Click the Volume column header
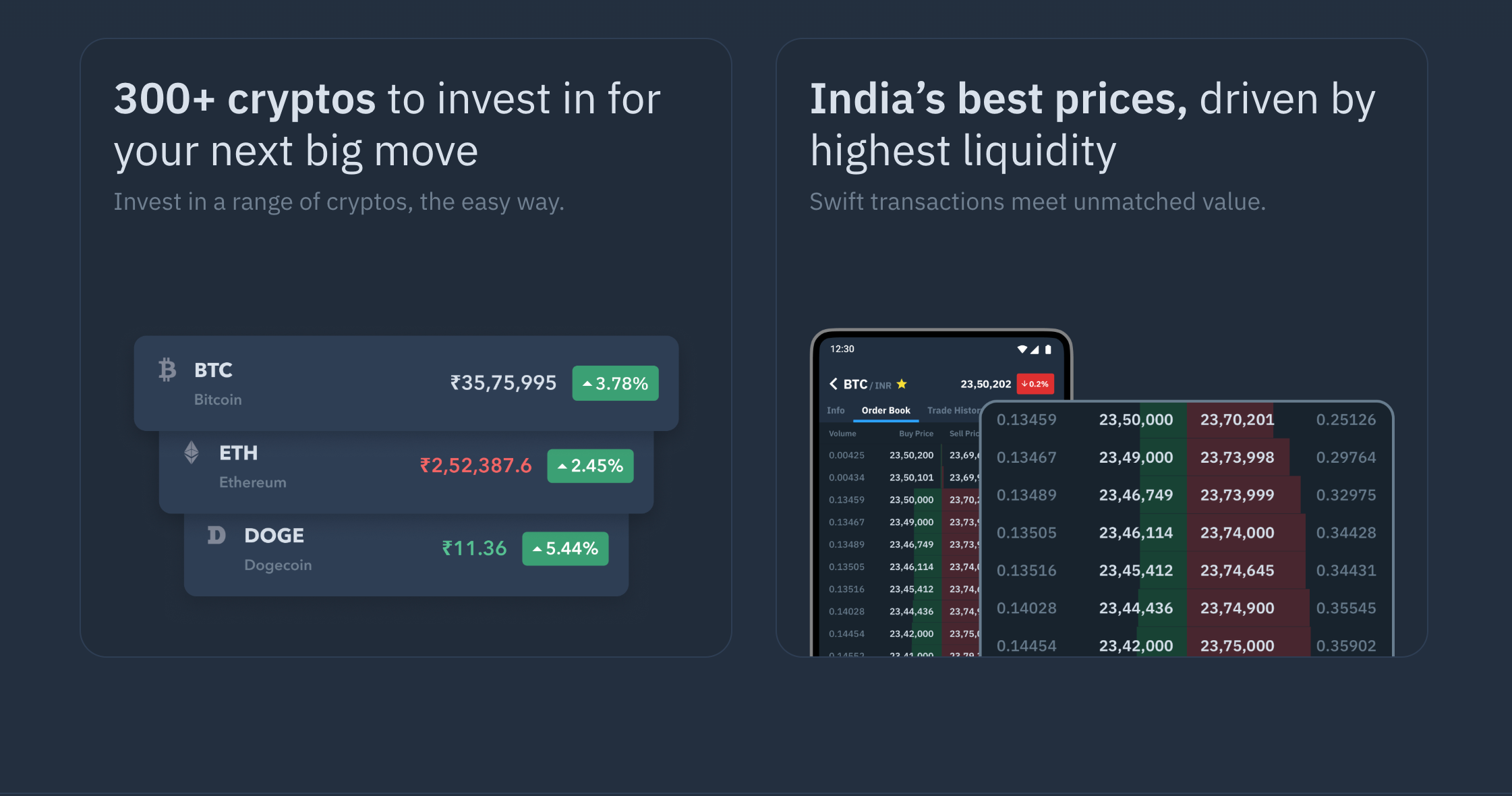Screen dimensions: 1512x796 coord(842,434)
